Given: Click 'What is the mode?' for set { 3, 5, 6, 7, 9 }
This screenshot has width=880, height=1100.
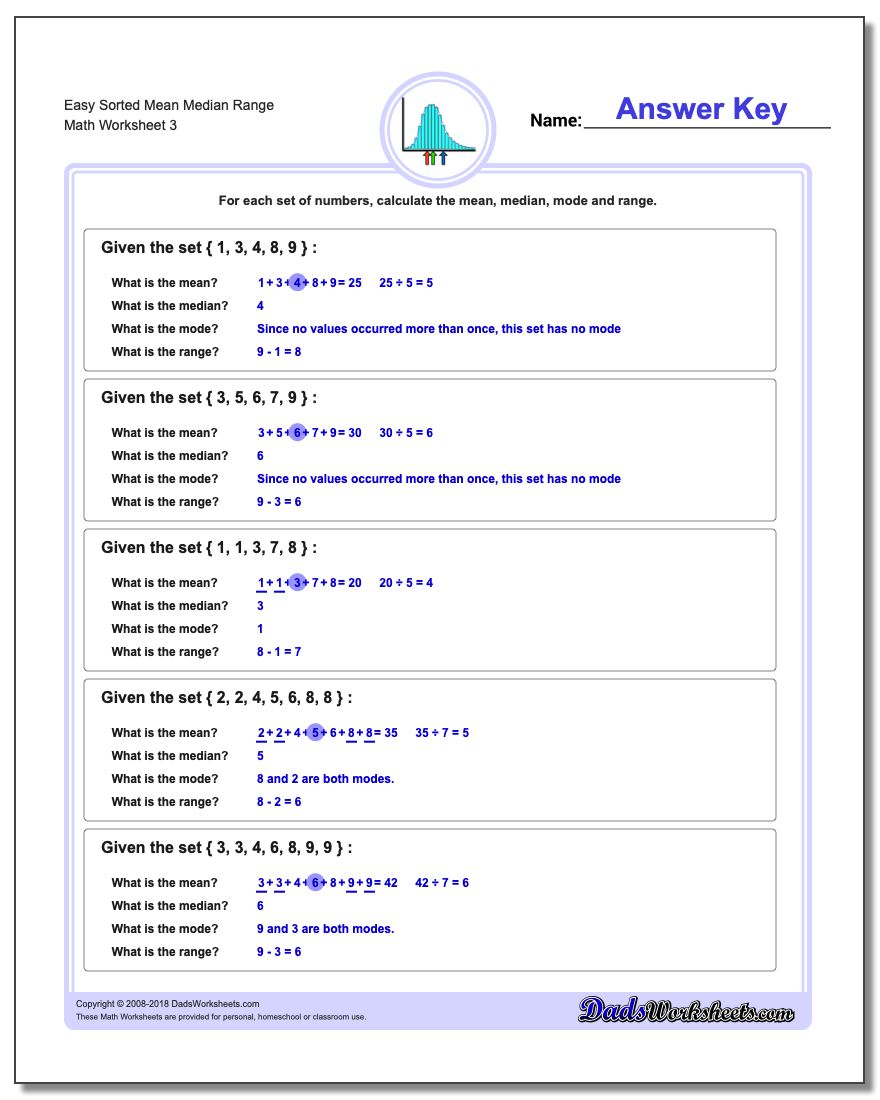Looking at the screenshot, I should coord(165,479).
